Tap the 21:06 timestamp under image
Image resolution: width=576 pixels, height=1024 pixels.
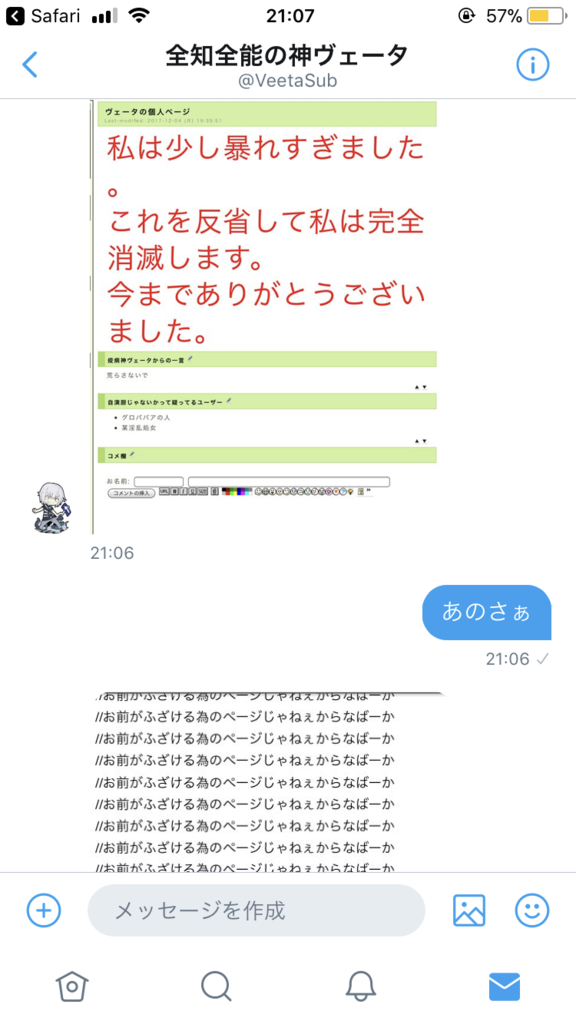[112, 553]
